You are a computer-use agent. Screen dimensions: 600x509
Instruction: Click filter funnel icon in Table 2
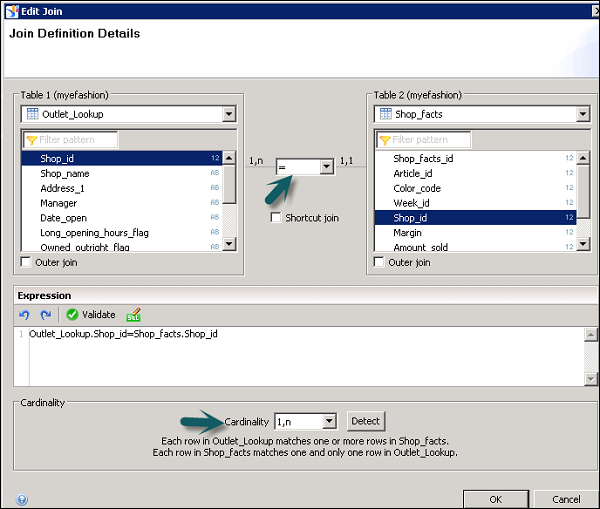coord(384,140)
